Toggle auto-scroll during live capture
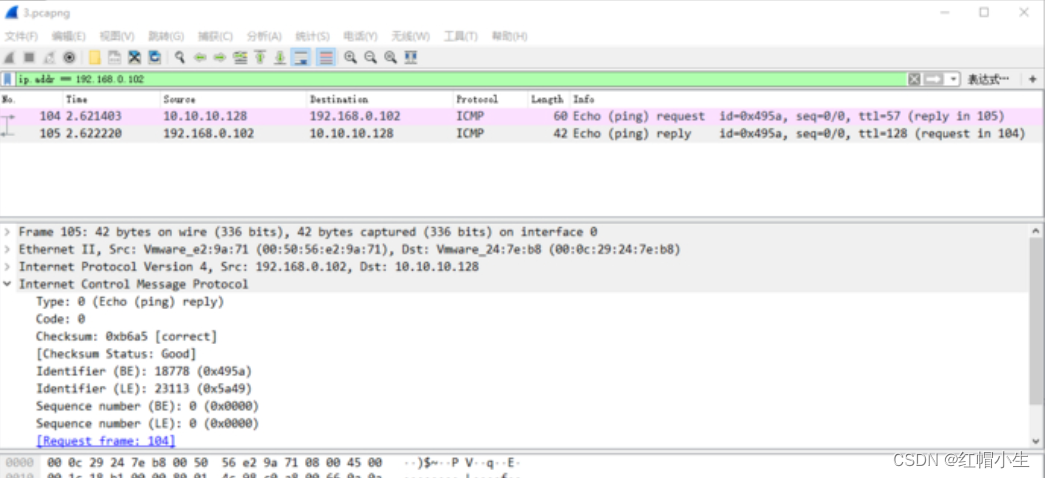 301,57
